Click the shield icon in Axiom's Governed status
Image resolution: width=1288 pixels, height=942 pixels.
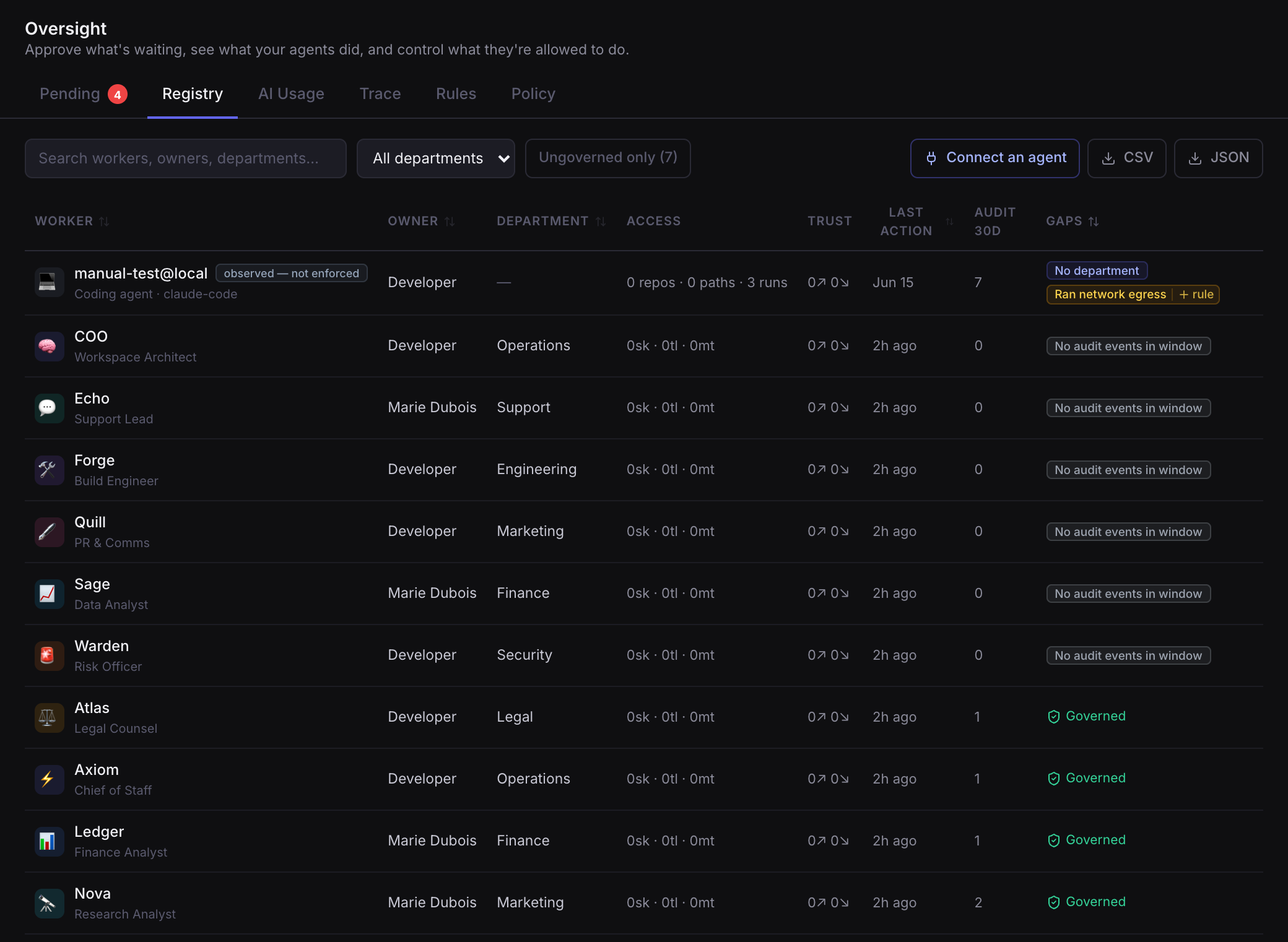1053,779
